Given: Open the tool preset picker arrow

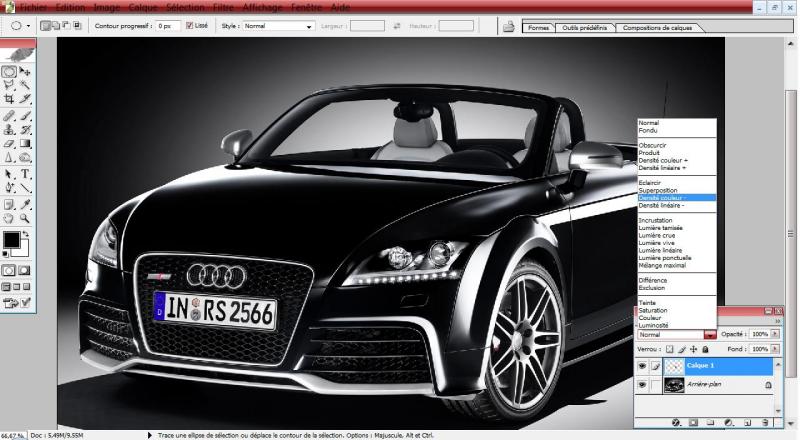Looking at the screenshot, I should coord(29,26).
